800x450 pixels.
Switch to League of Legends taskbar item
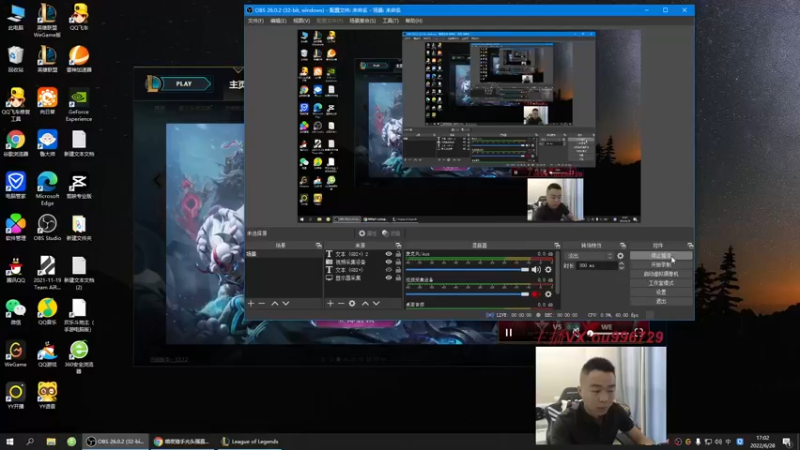tap(250, 441)
